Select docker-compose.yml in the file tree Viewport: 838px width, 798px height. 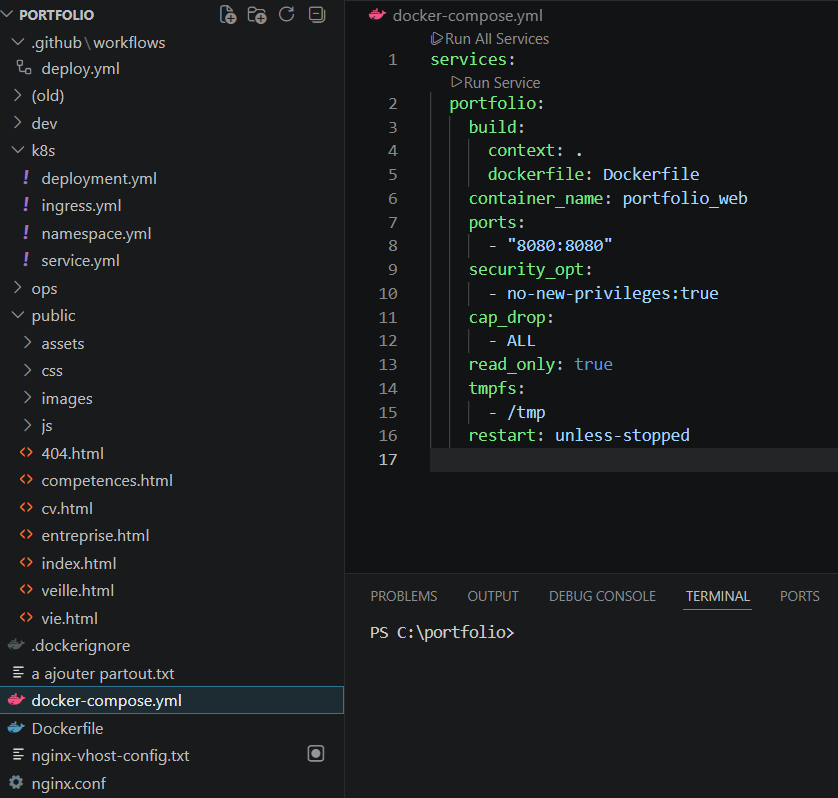click(172, 700)
